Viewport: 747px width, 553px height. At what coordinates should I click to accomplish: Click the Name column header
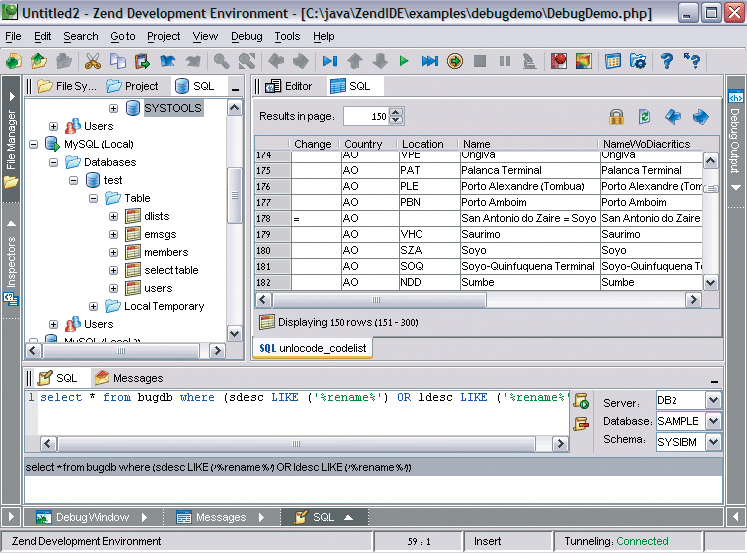pyautogui.click(x=527, y=144)
